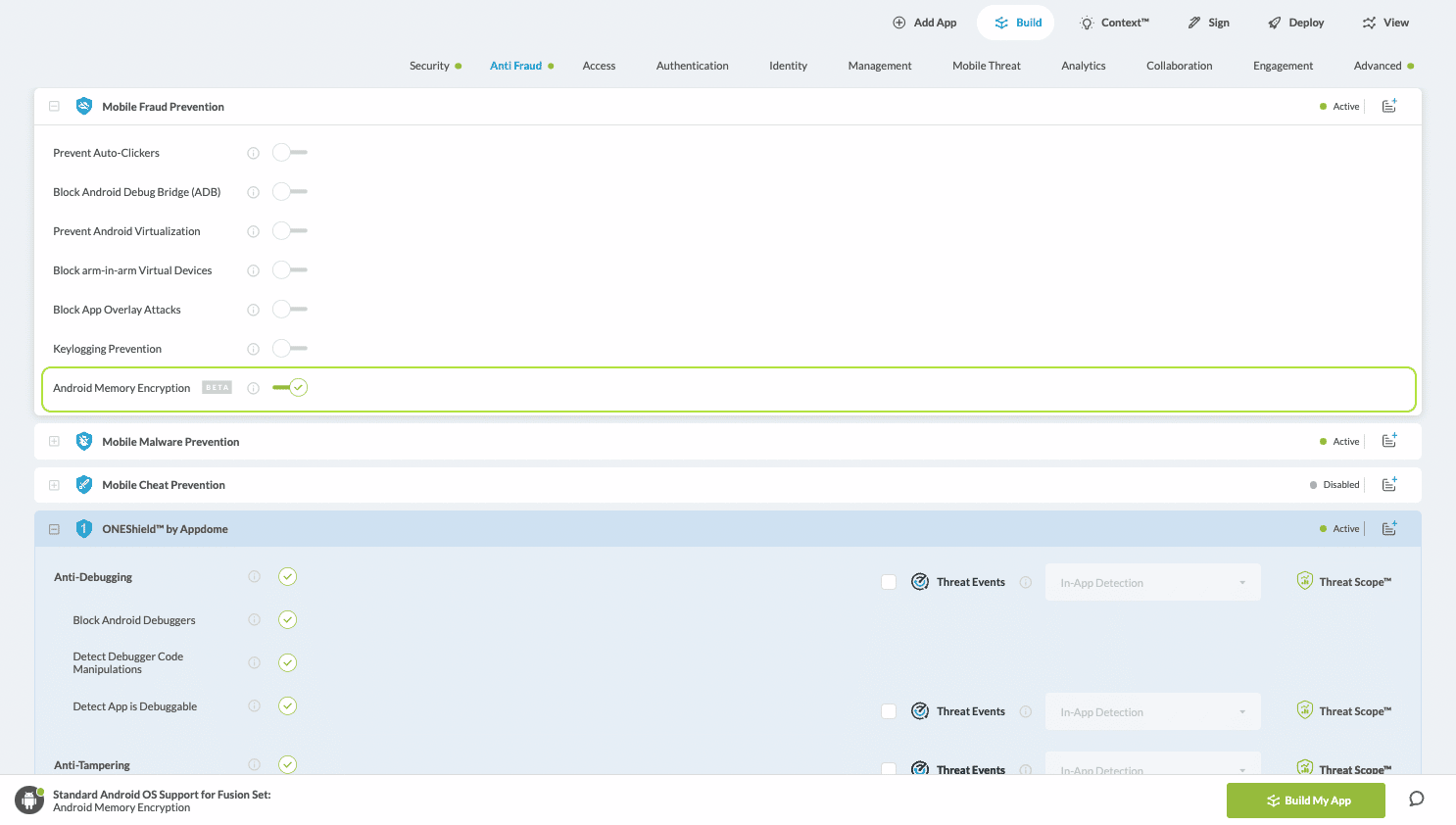This screenshot has height=825, width=1456.
Task: Open notes icon on Mobile Fraud Prevention row
Action: tap(1388, 106)
